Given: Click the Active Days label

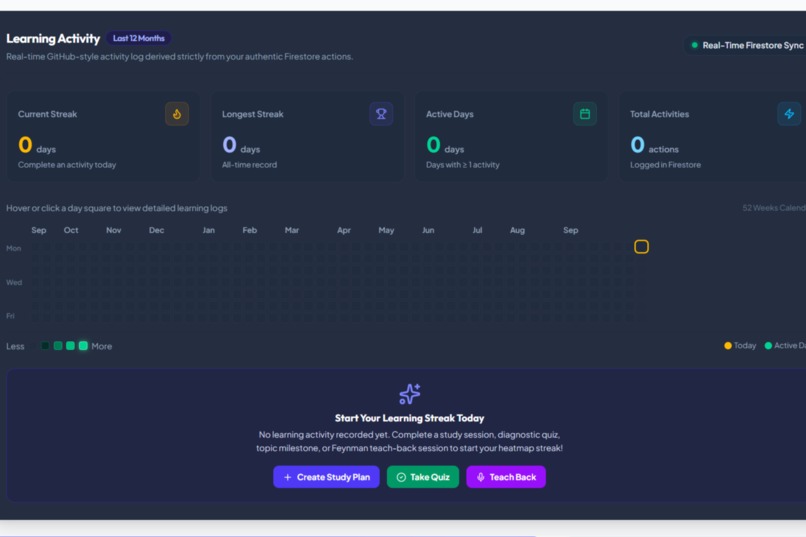Looking at the screenshot, I should coord(450,114).
